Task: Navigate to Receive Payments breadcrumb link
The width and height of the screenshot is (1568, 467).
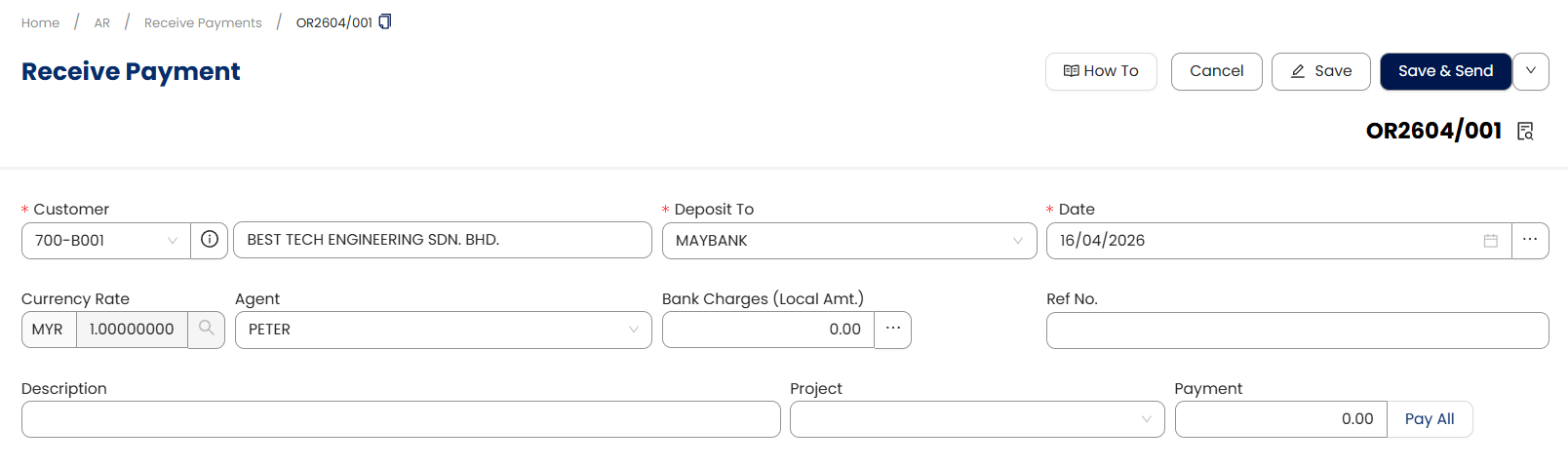Action: point(203,22)
